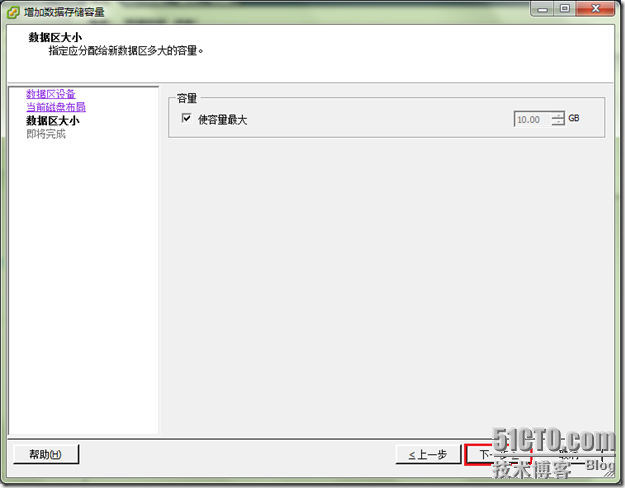Maximize the 增加数据存储容量 window
Screen dimensions: 625x488
point(565,9)
